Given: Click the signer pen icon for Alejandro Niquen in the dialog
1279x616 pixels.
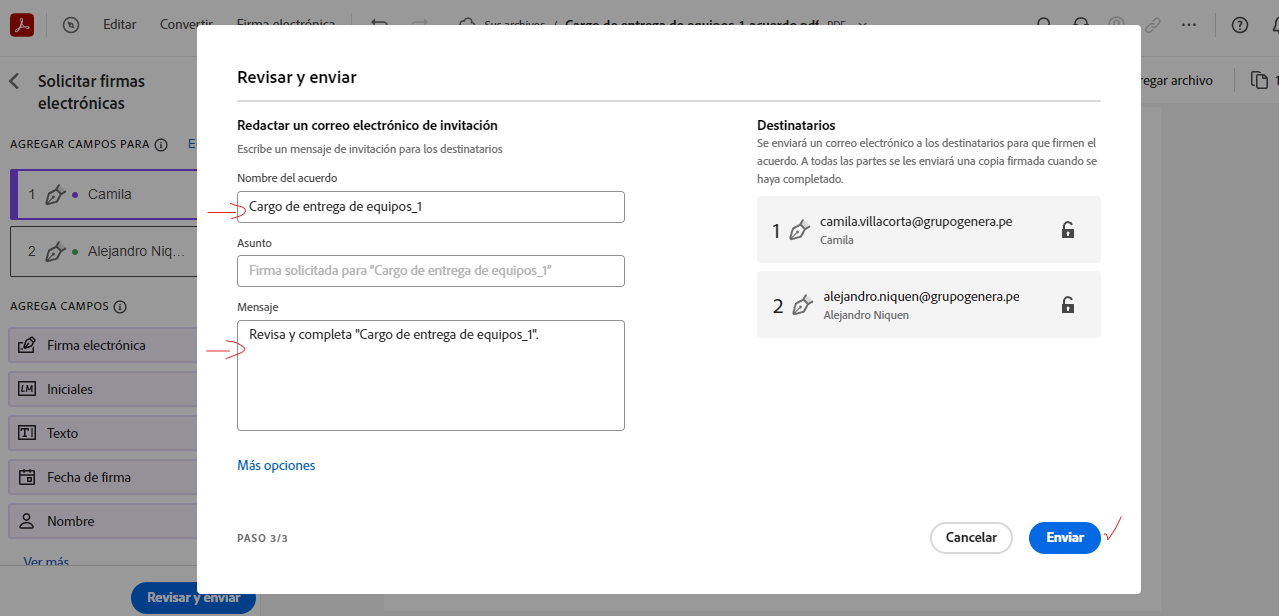Looking at the screenshot, I should pyautogui.click(x=802, y=306).
